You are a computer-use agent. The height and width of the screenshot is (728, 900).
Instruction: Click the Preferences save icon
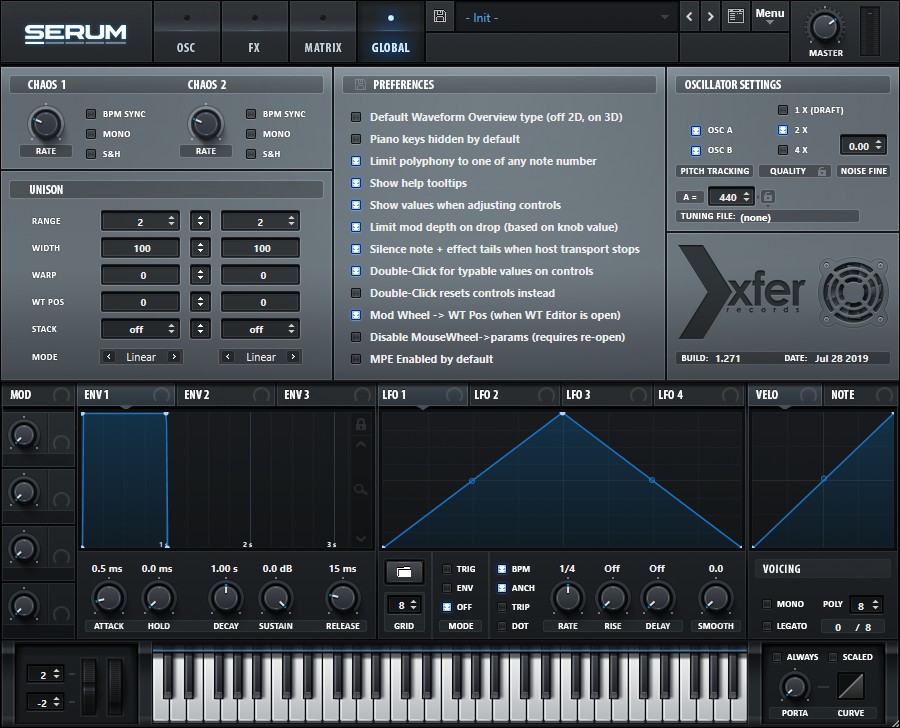coord(360,84)
